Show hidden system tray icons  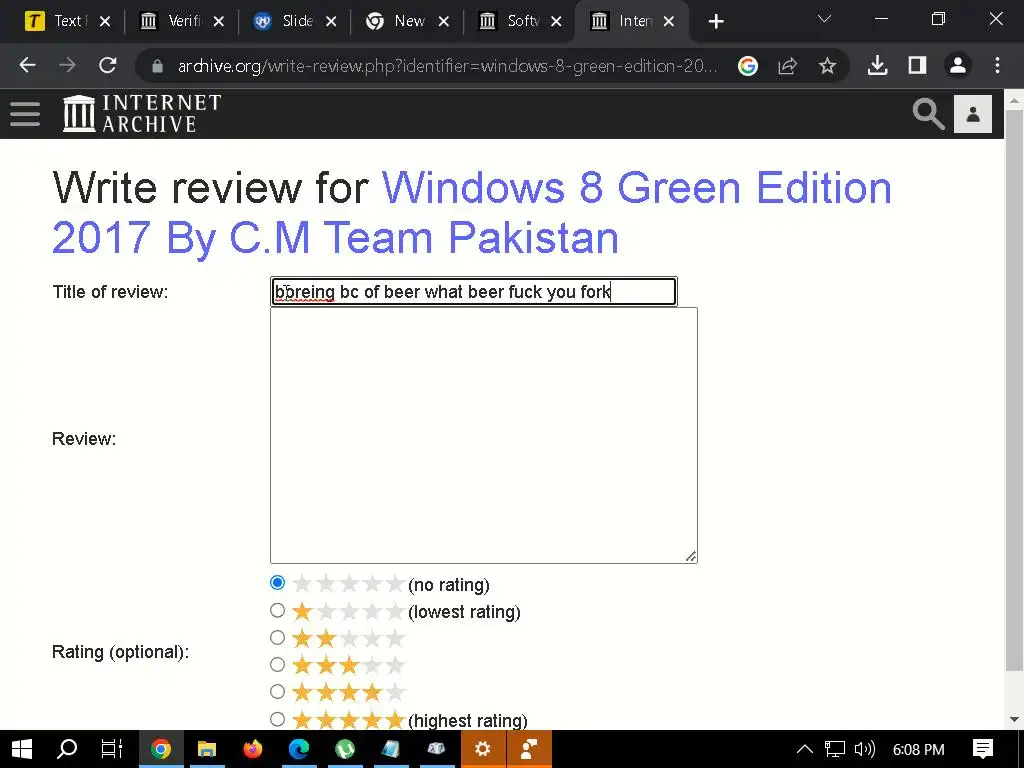click(805, 749)
